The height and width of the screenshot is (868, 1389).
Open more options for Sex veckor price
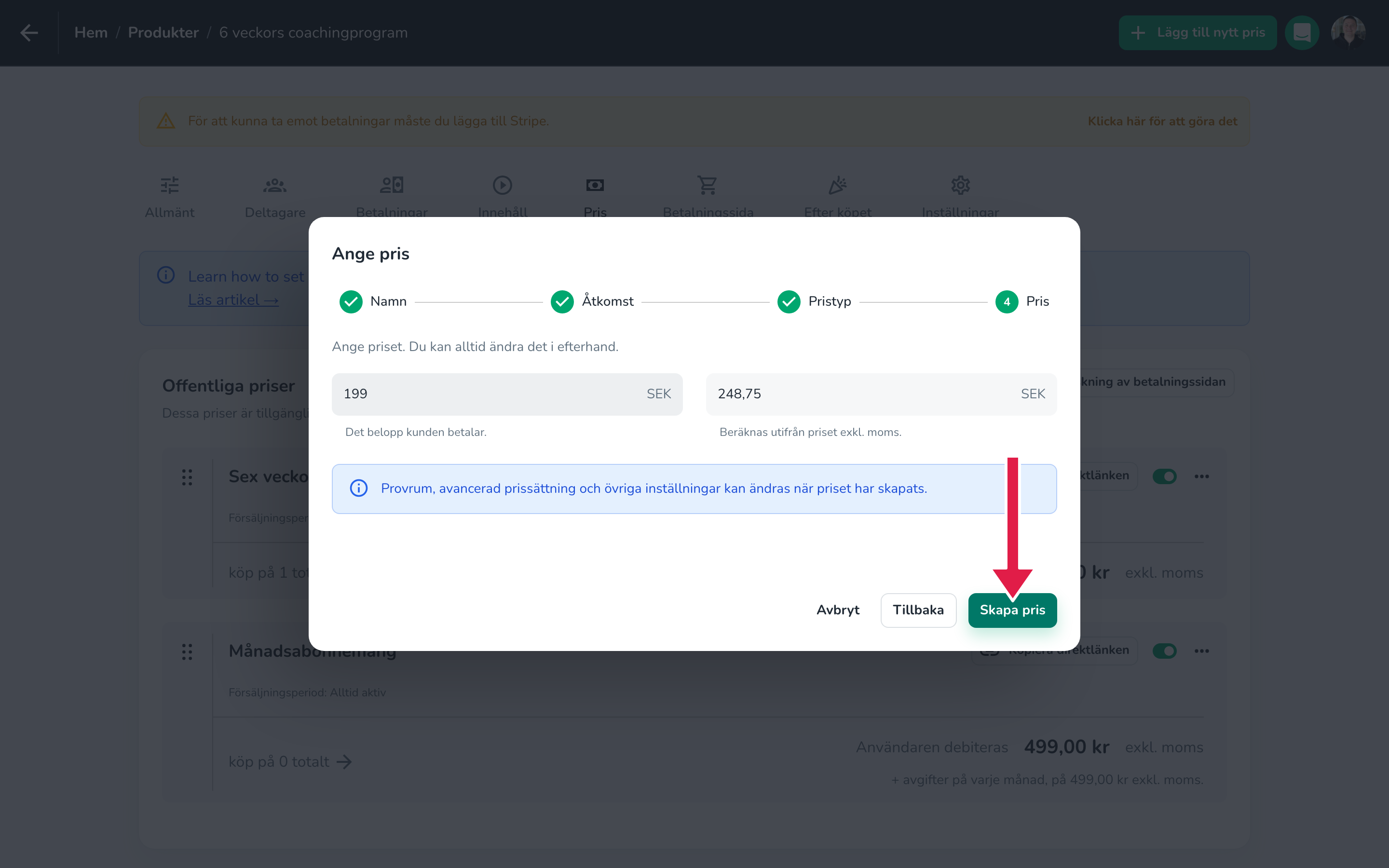click(x=1202, y=476)
